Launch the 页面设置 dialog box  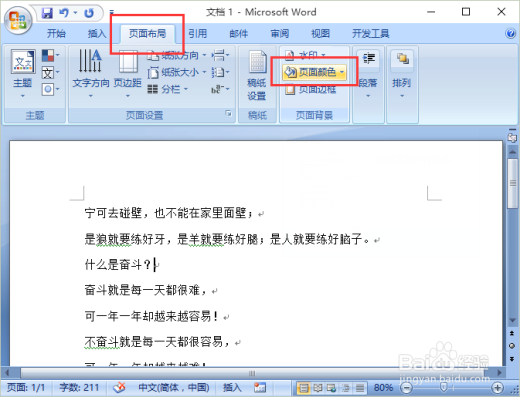(228, 114)
